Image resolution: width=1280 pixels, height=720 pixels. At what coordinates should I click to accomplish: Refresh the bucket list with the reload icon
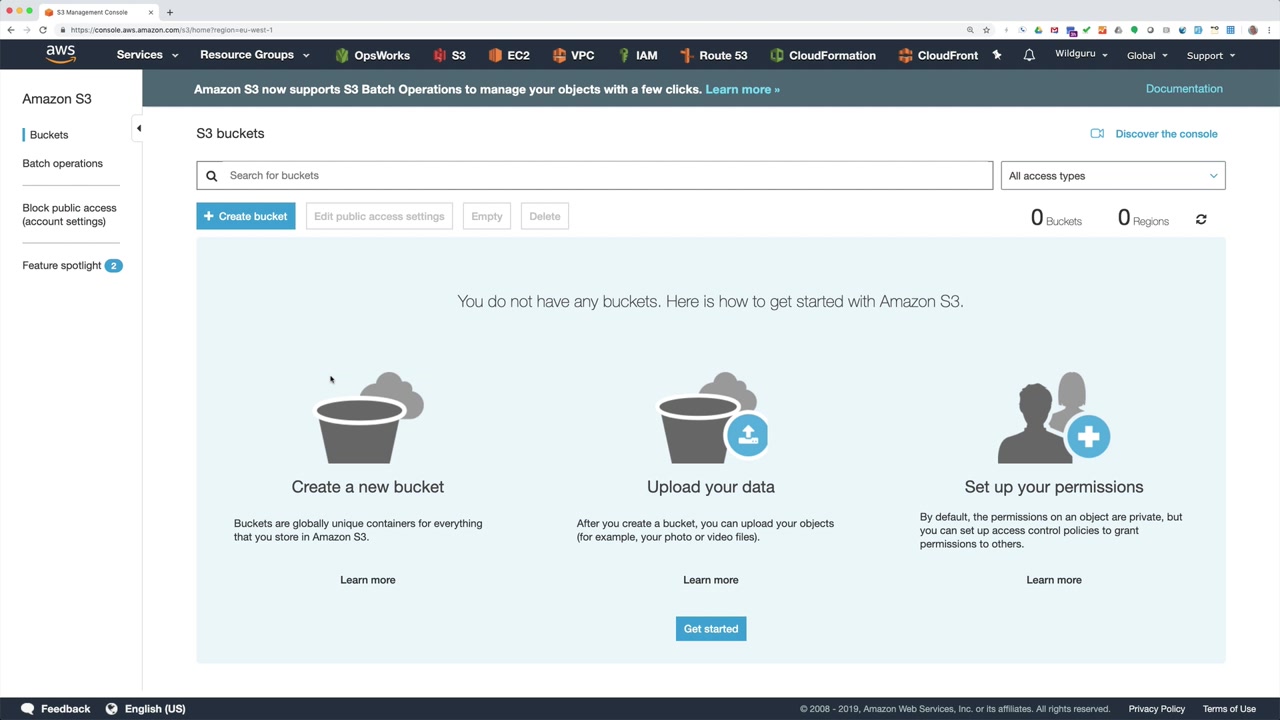pos(1201,219)
